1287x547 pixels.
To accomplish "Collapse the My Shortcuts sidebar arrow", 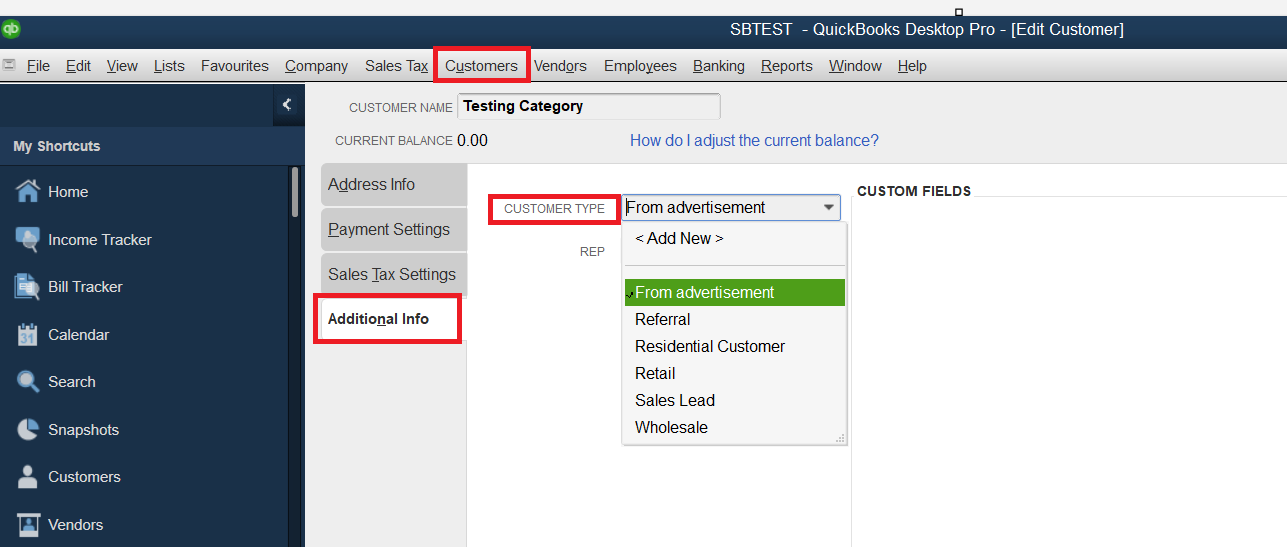I will click(287, 104).
